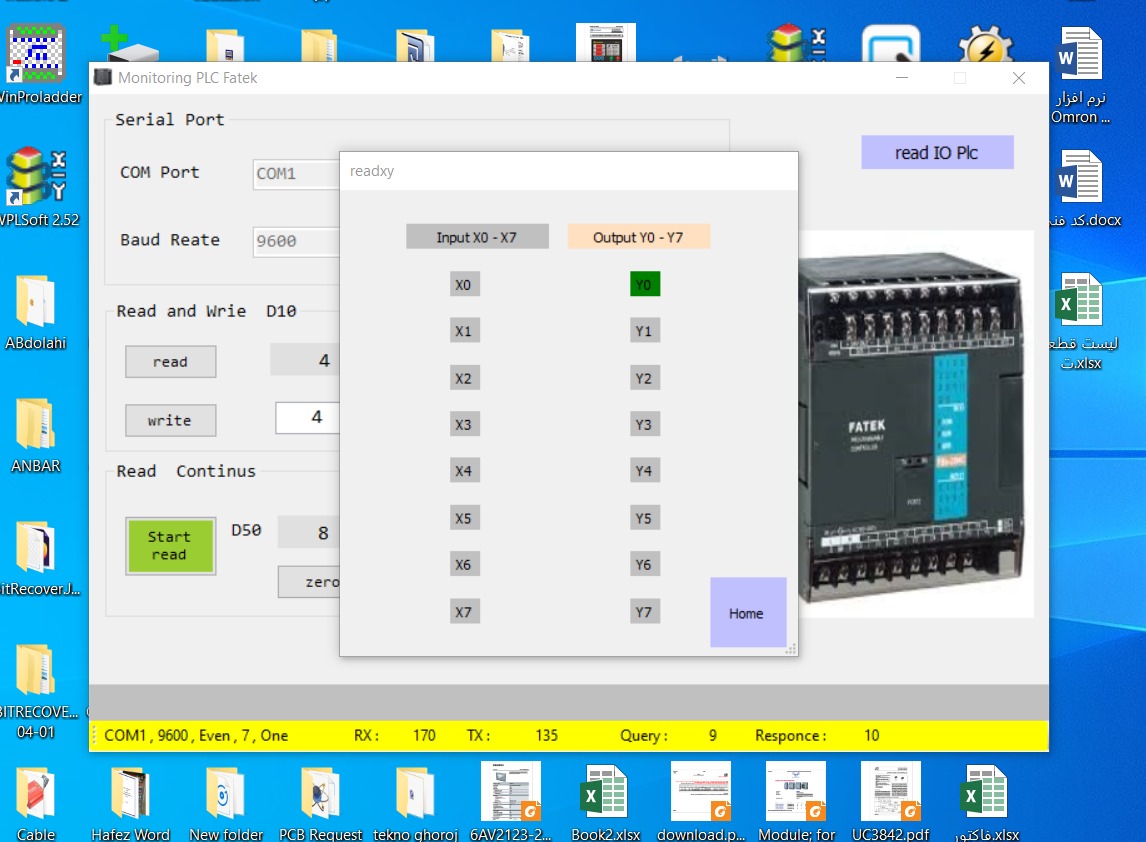Open the Book2.xlsx Excel file icon
The height and width of the screenshot is (842, 1146).
click(x=604, y=794)
